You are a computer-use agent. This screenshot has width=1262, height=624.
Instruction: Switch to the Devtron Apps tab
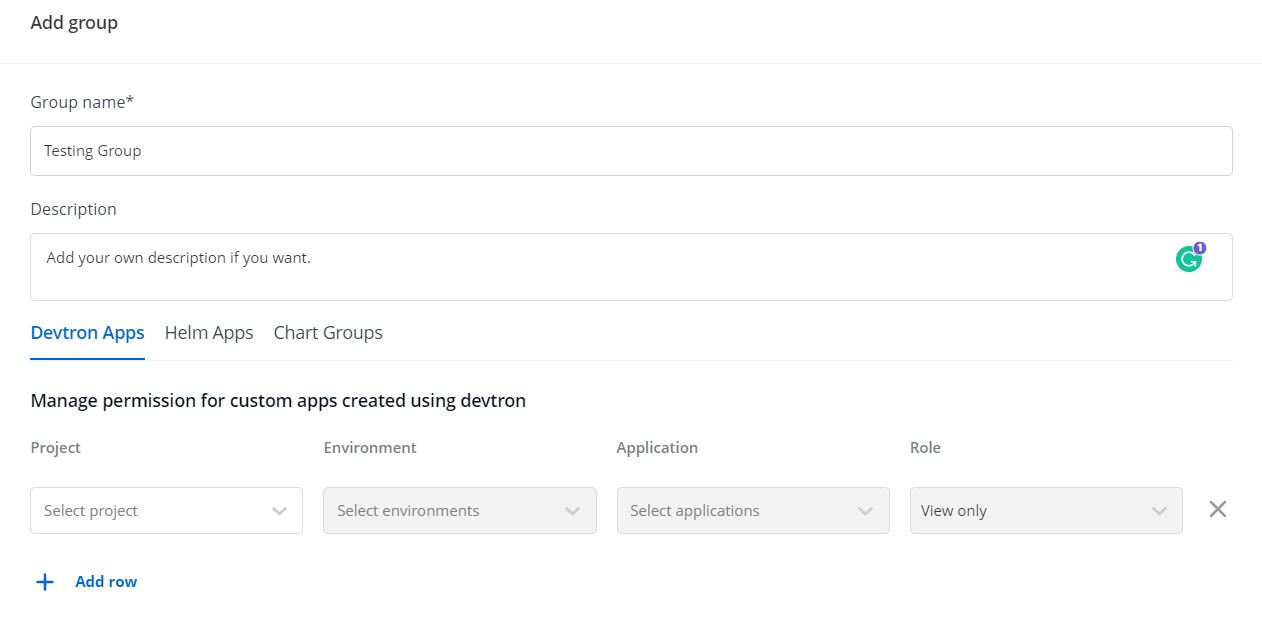coord(87,333)
